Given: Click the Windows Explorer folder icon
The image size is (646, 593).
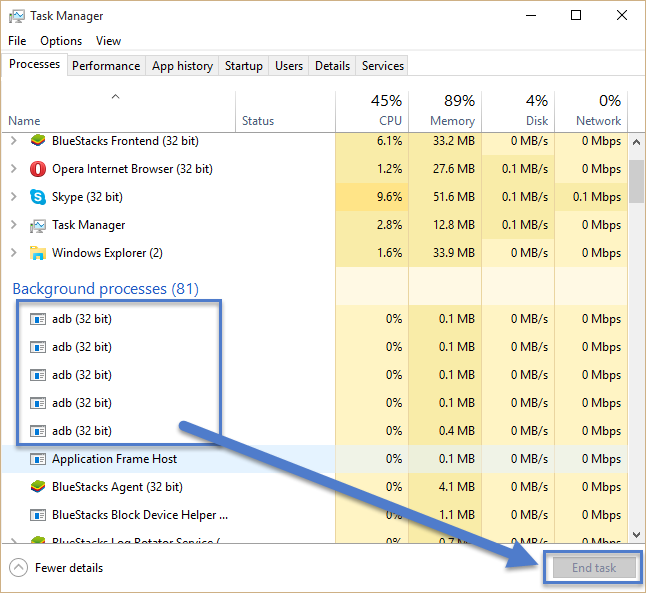Looking at the screenshot, I should point(38,253).
